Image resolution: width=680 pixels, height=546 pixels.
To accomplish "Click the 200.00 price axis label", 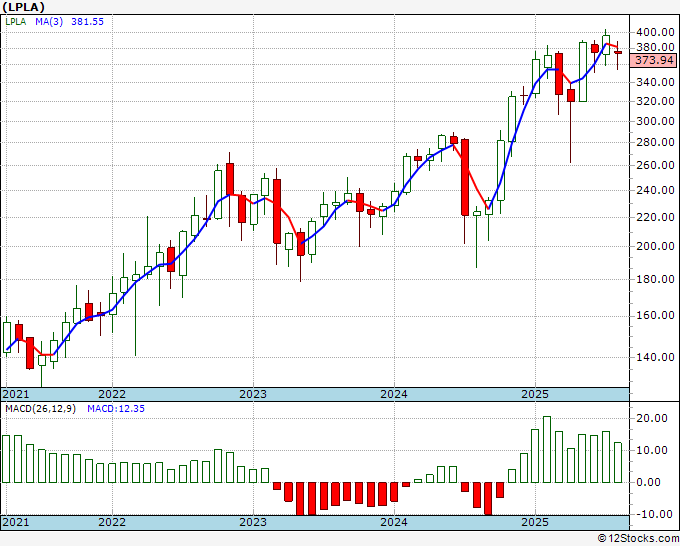I will (655, 246).
